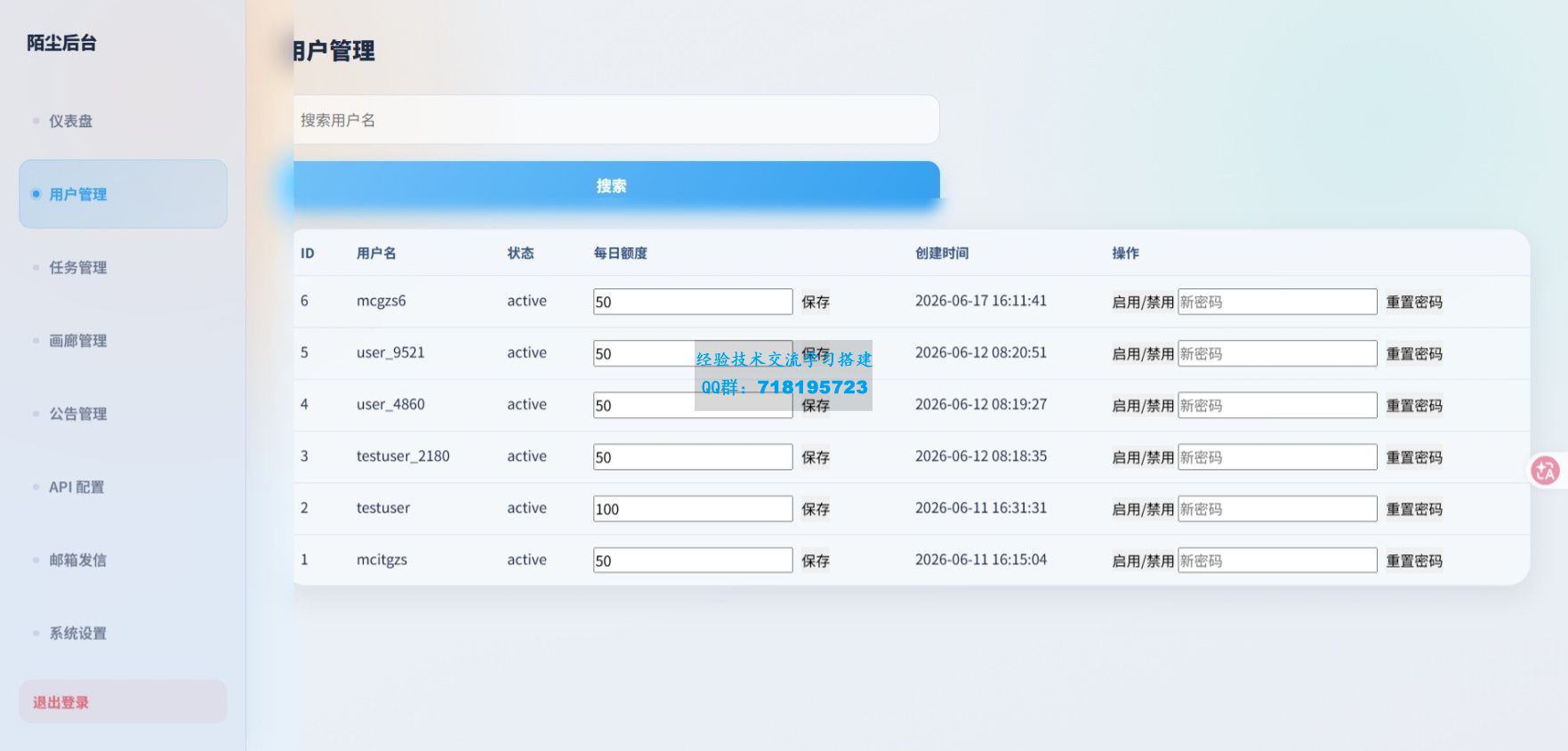1568x751 pixels.
Task: Click the username mcgzs6
Action: click(x=382, y=301)
